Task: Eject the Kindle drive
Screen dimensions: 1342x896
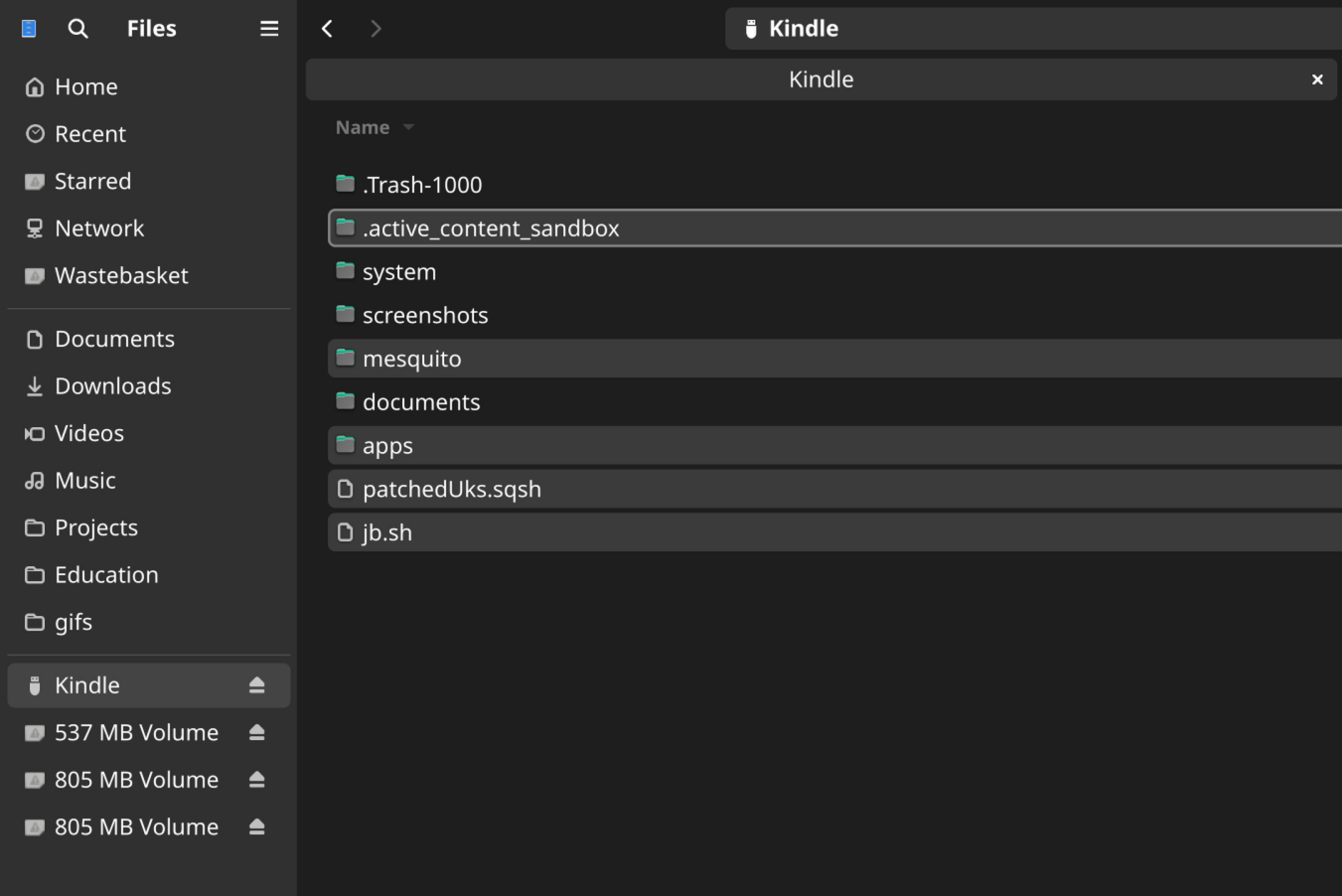Action: tap(256, 685)
